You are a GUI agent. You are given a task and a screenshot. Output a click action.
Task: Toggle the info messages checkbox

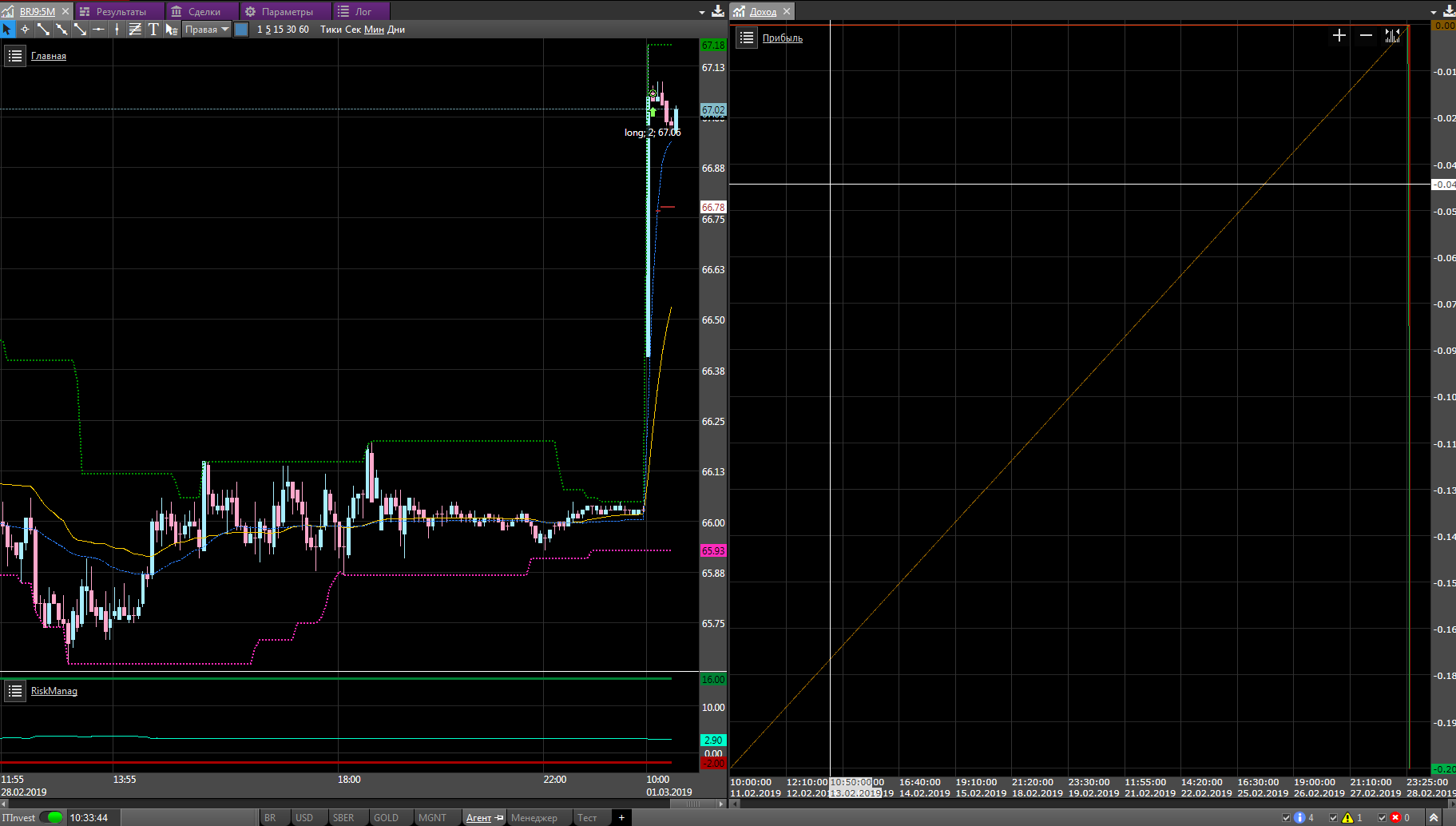(x=1286, y=817)
